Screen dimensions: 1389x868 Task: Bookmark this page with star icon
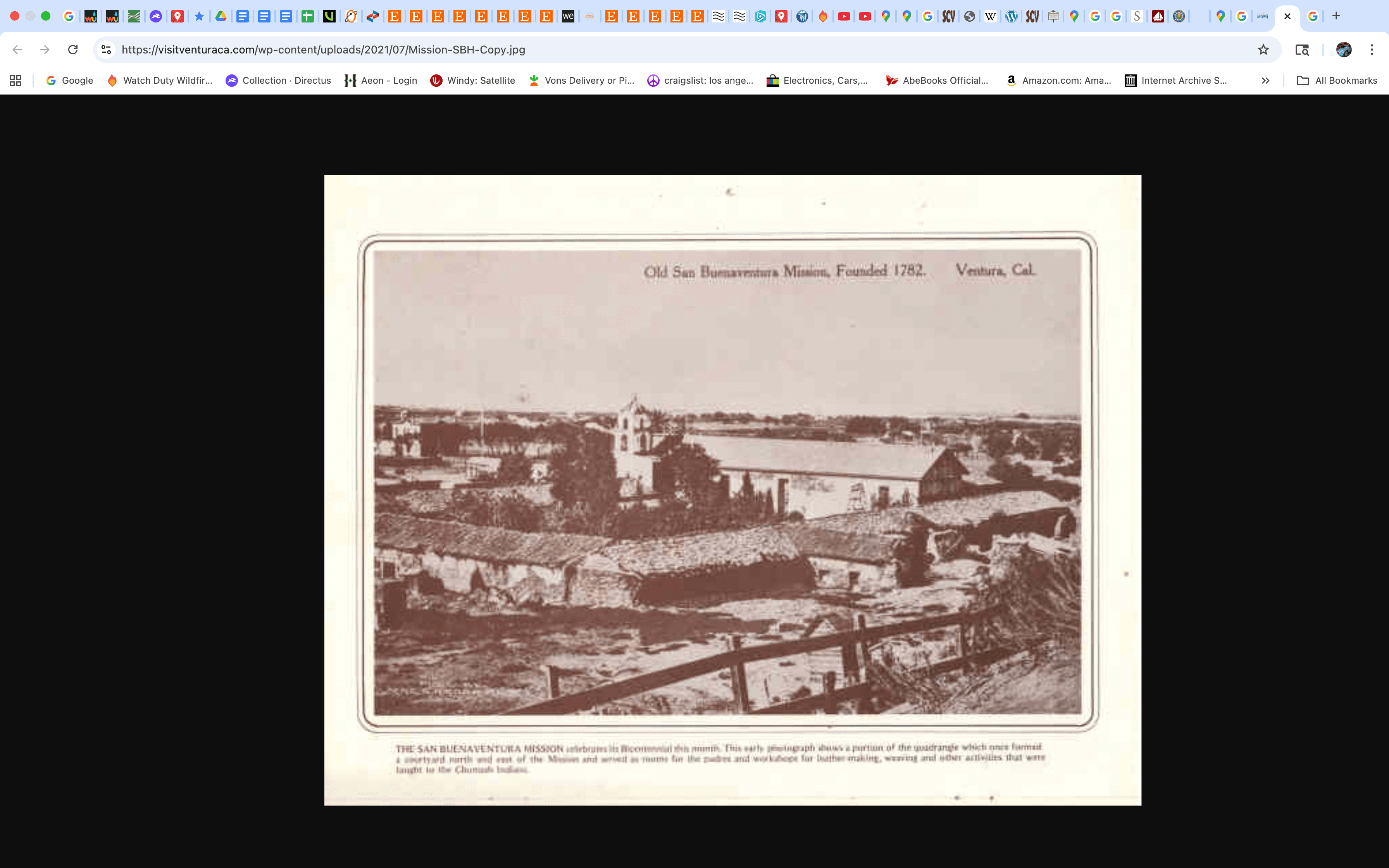point(1263,50)
